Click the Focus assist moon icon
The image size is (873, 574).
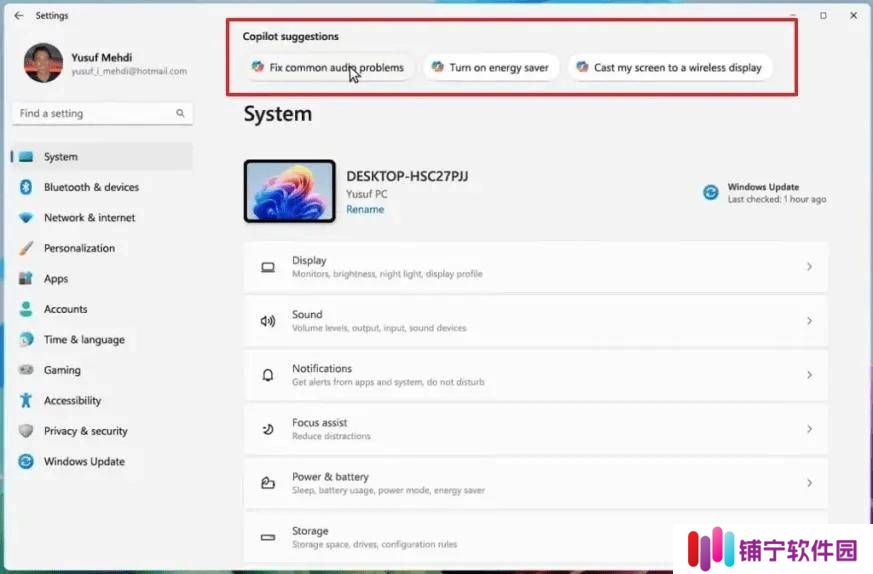(268, 429)
